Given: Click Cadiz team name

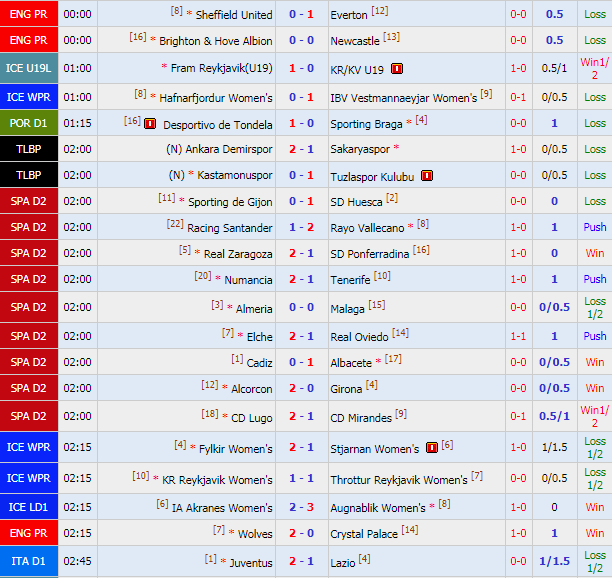Looking at the screenshot, I should [x=260, y=363].
